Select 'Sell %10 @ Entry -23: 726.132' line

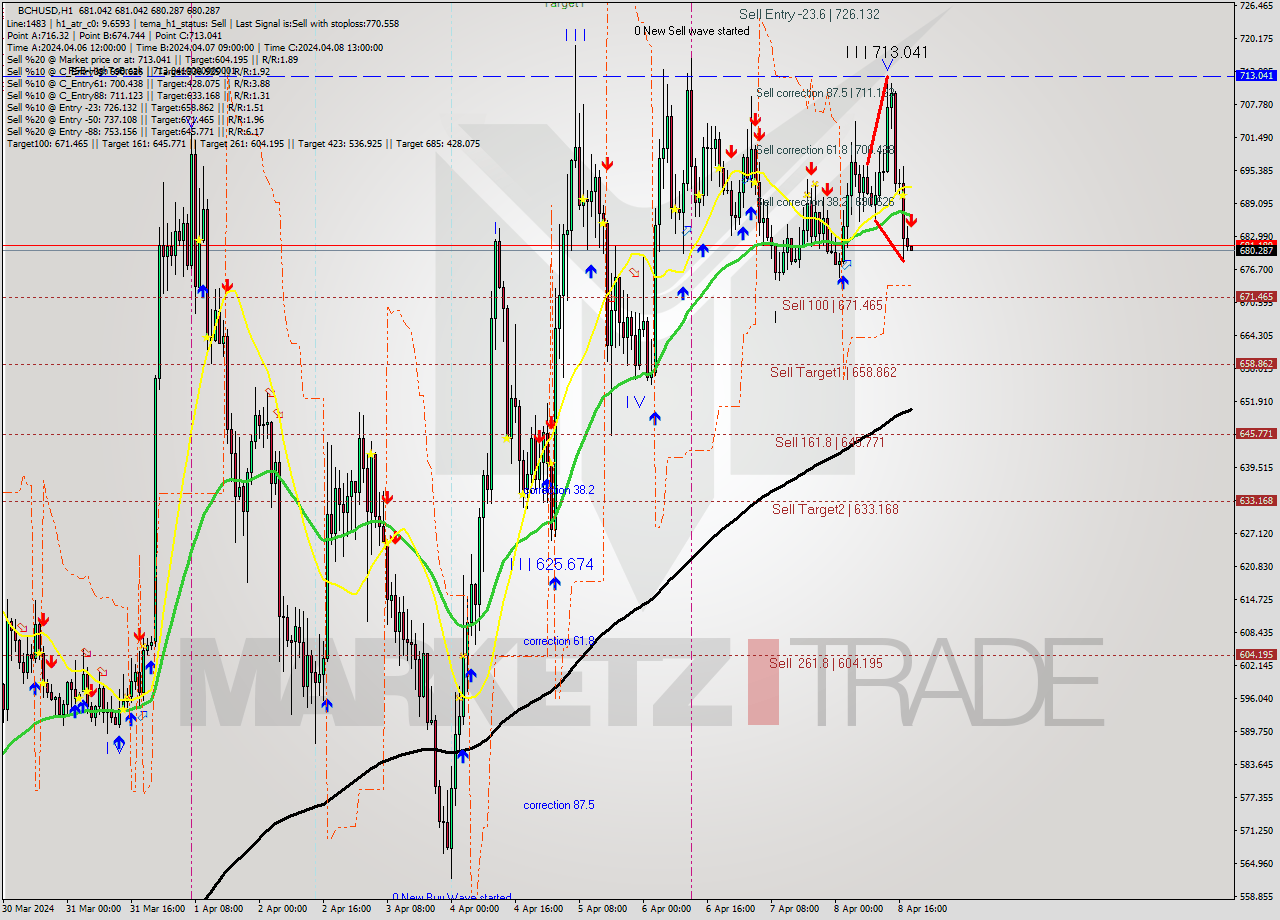coord(135,107)
